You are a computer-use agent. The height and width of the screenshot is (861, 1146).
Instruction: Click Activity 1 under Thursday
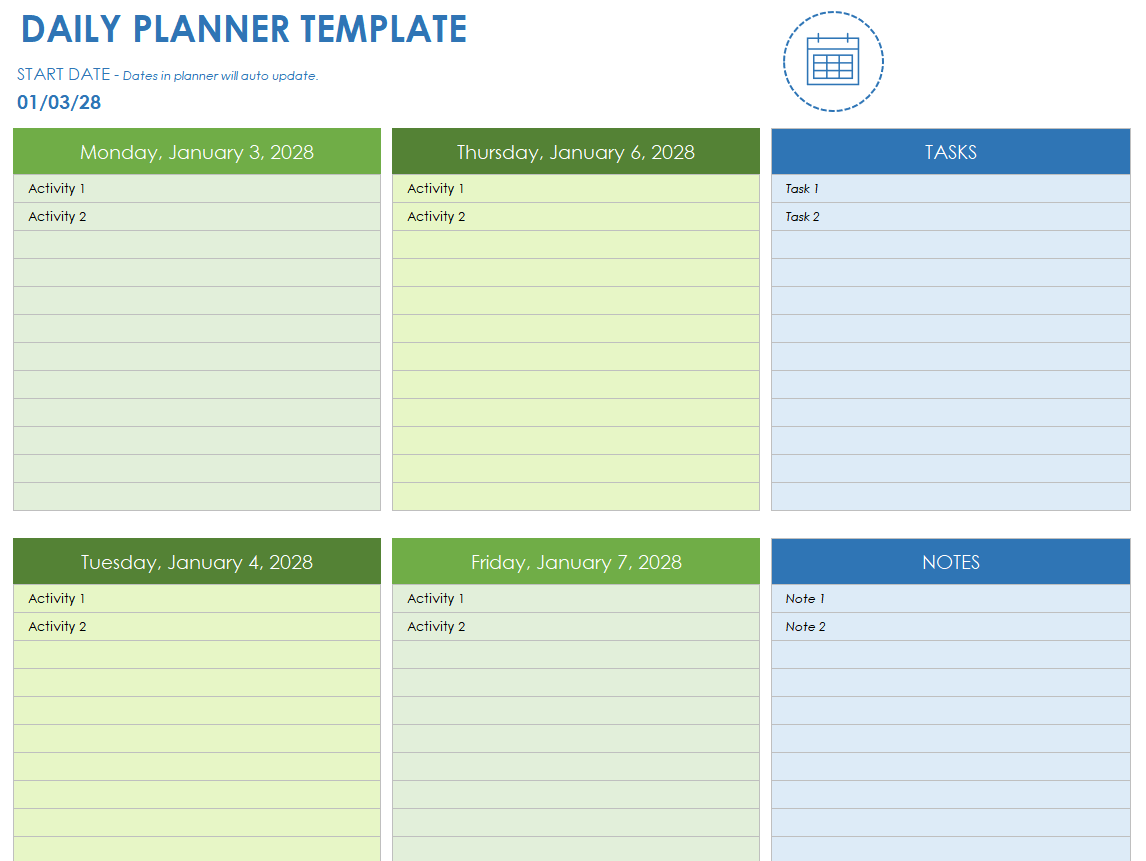[436, 188]
